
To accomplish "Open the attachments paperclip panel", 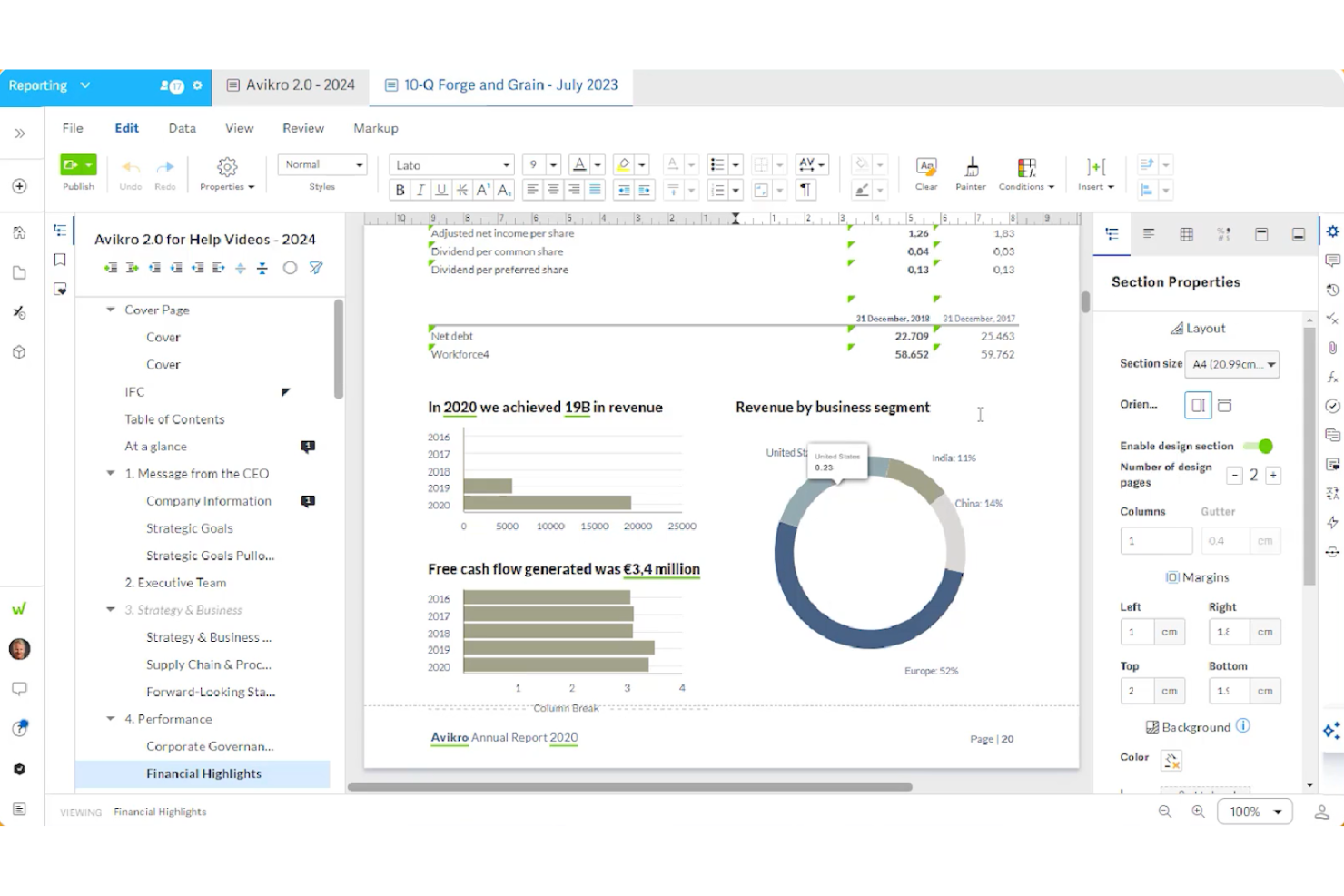I will [1332, 348].
